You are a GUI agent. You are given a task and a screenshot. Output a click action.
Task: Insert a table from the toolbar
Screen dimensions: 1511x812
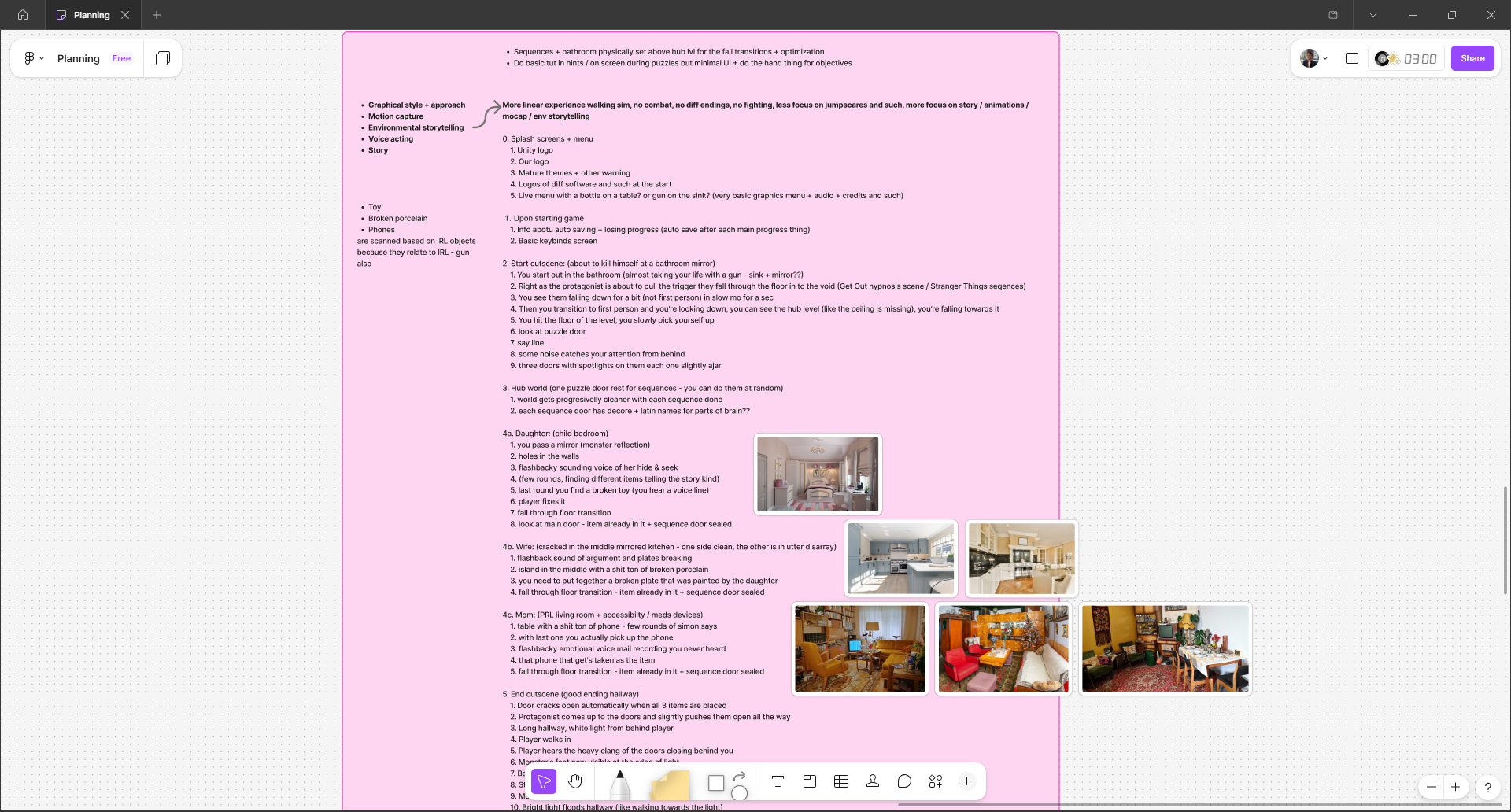click(840, 781)
